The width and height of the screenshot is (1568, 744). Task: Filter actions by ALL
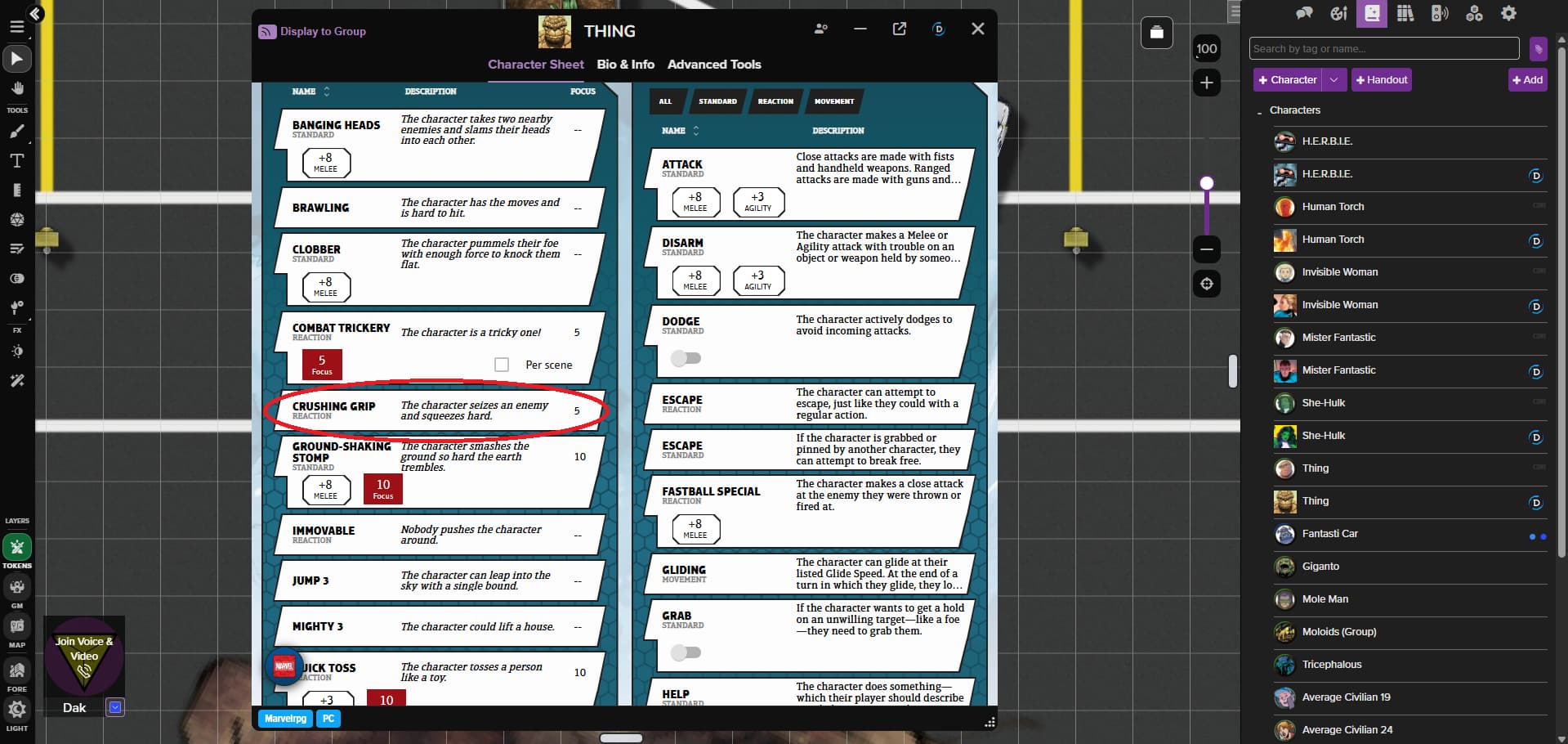point(665,101)
